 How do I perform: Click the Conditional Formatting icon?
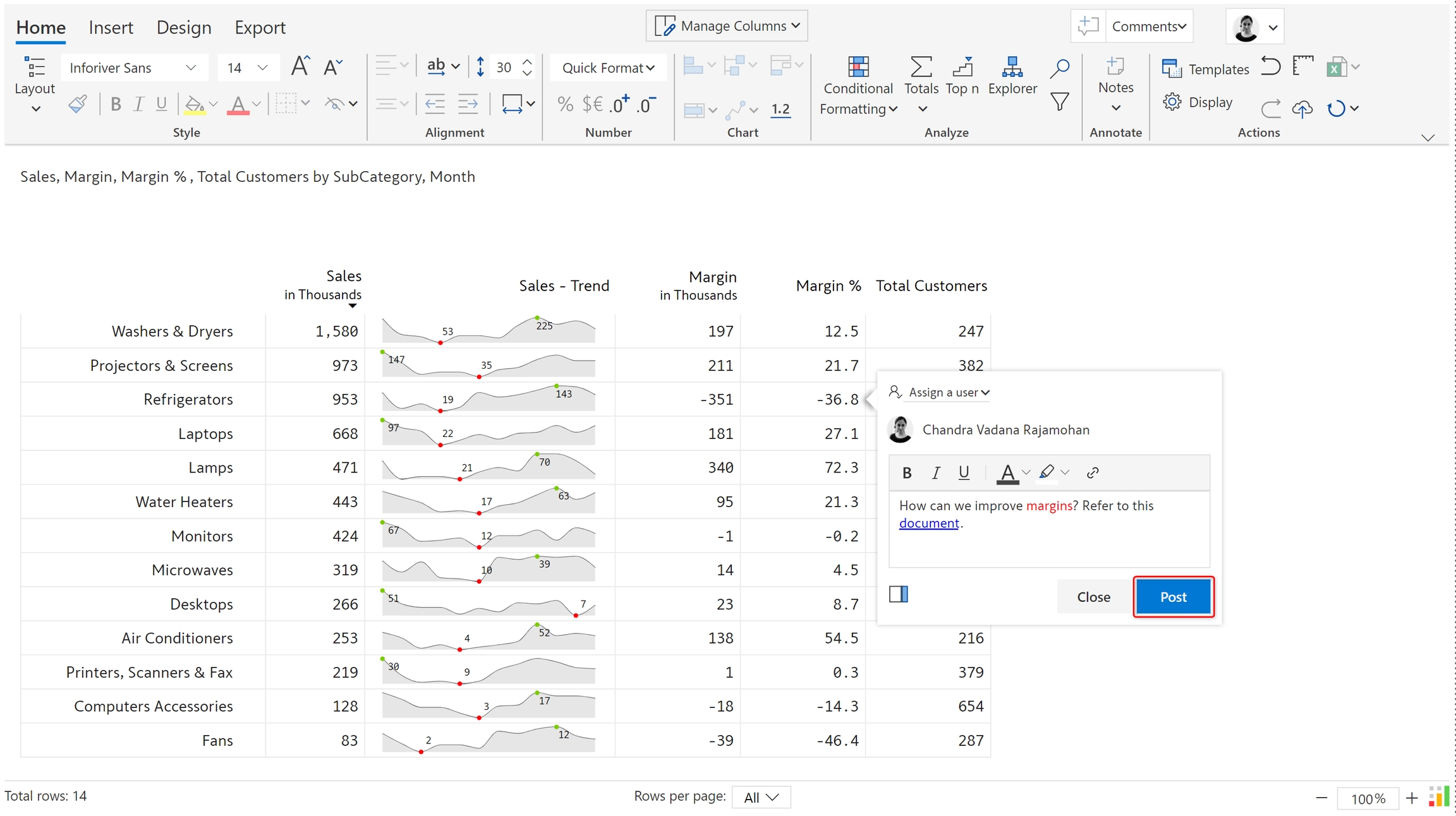pos(858,67)
